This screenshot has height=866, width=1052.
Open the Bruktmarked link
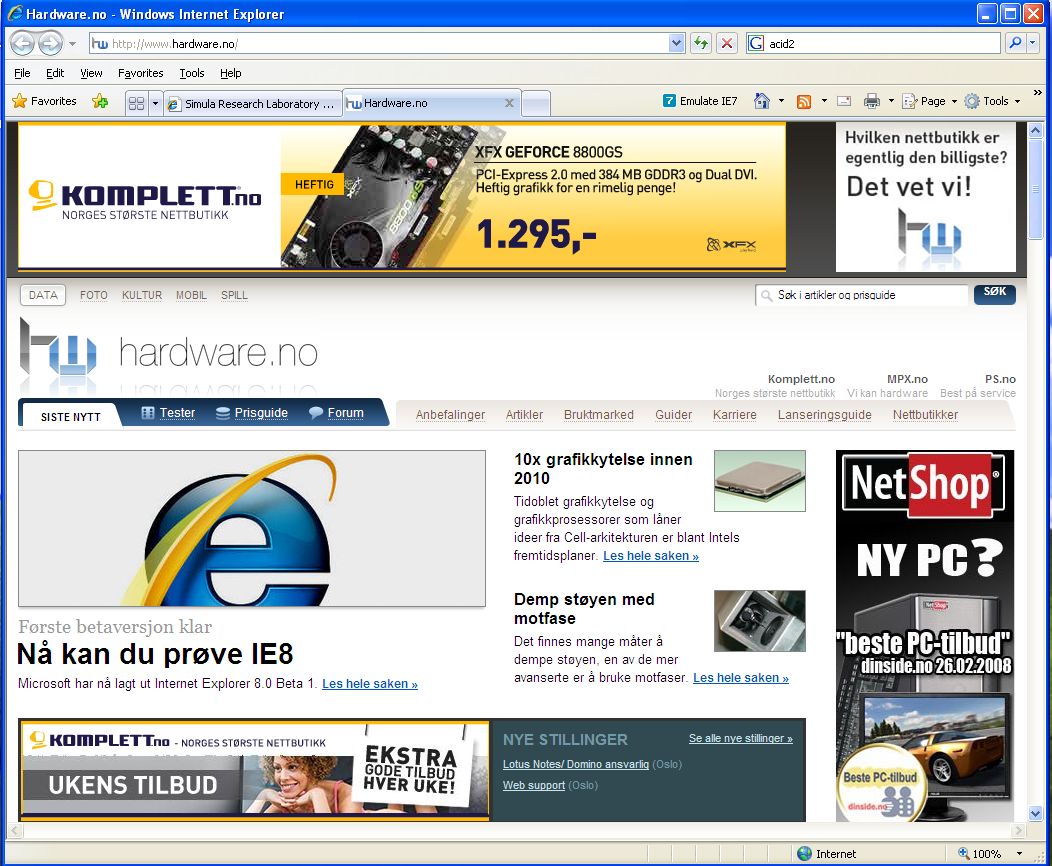598,415
